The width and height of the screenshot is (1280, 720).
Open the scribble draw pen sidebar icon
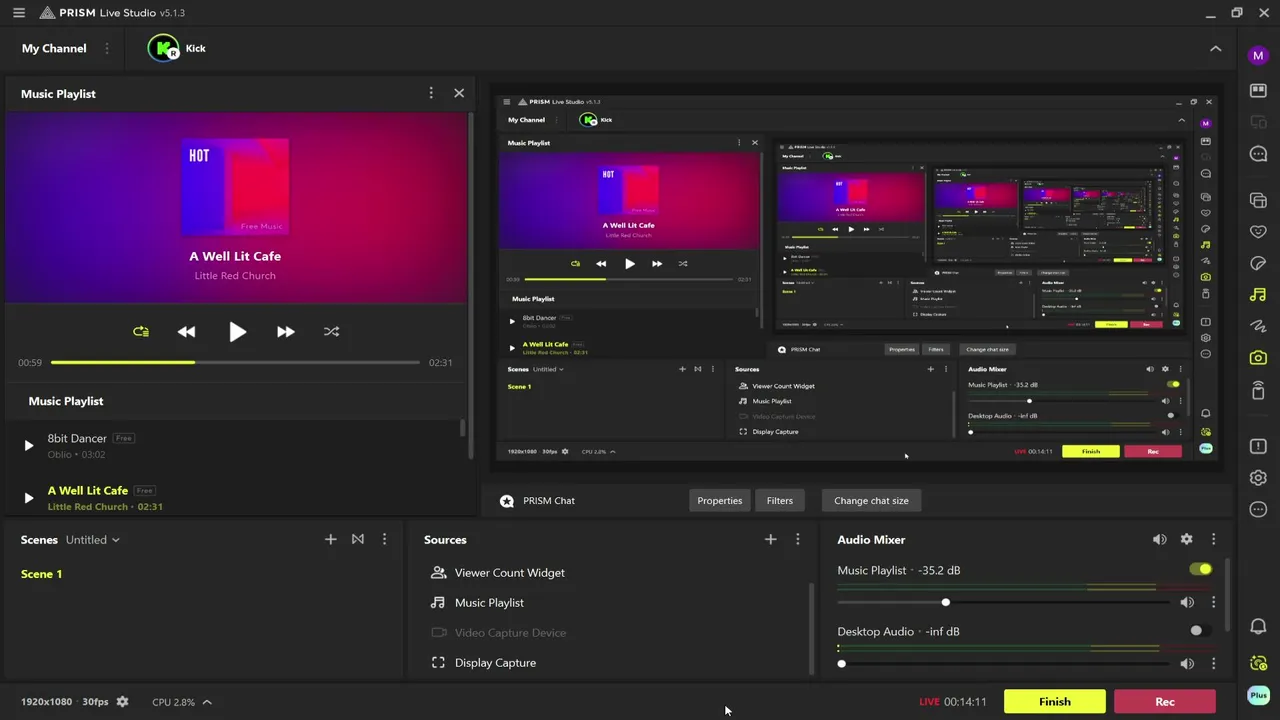[x=1258, y=326]
